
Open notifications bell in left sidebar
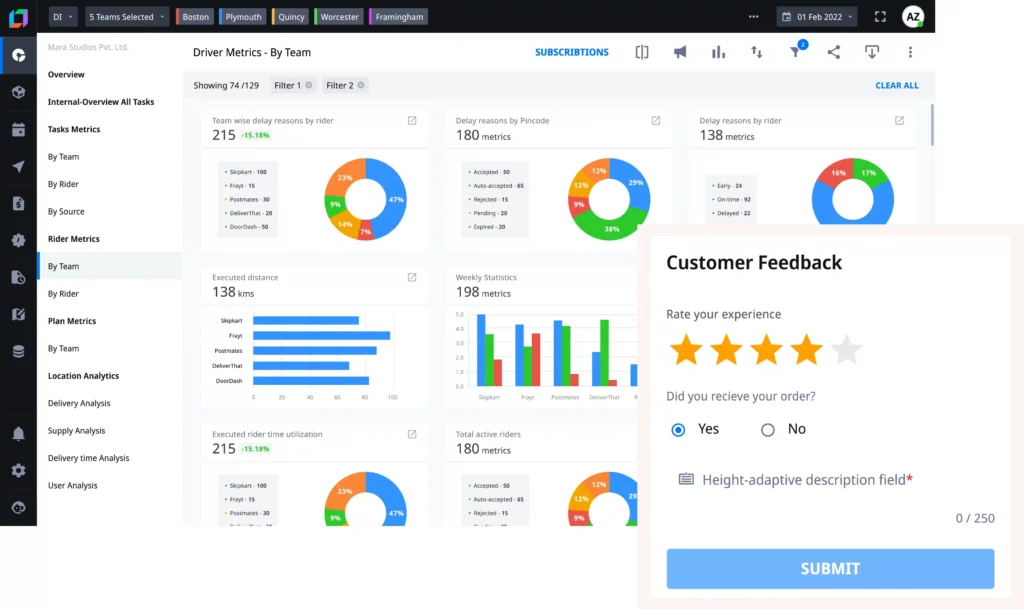(18, 433)
